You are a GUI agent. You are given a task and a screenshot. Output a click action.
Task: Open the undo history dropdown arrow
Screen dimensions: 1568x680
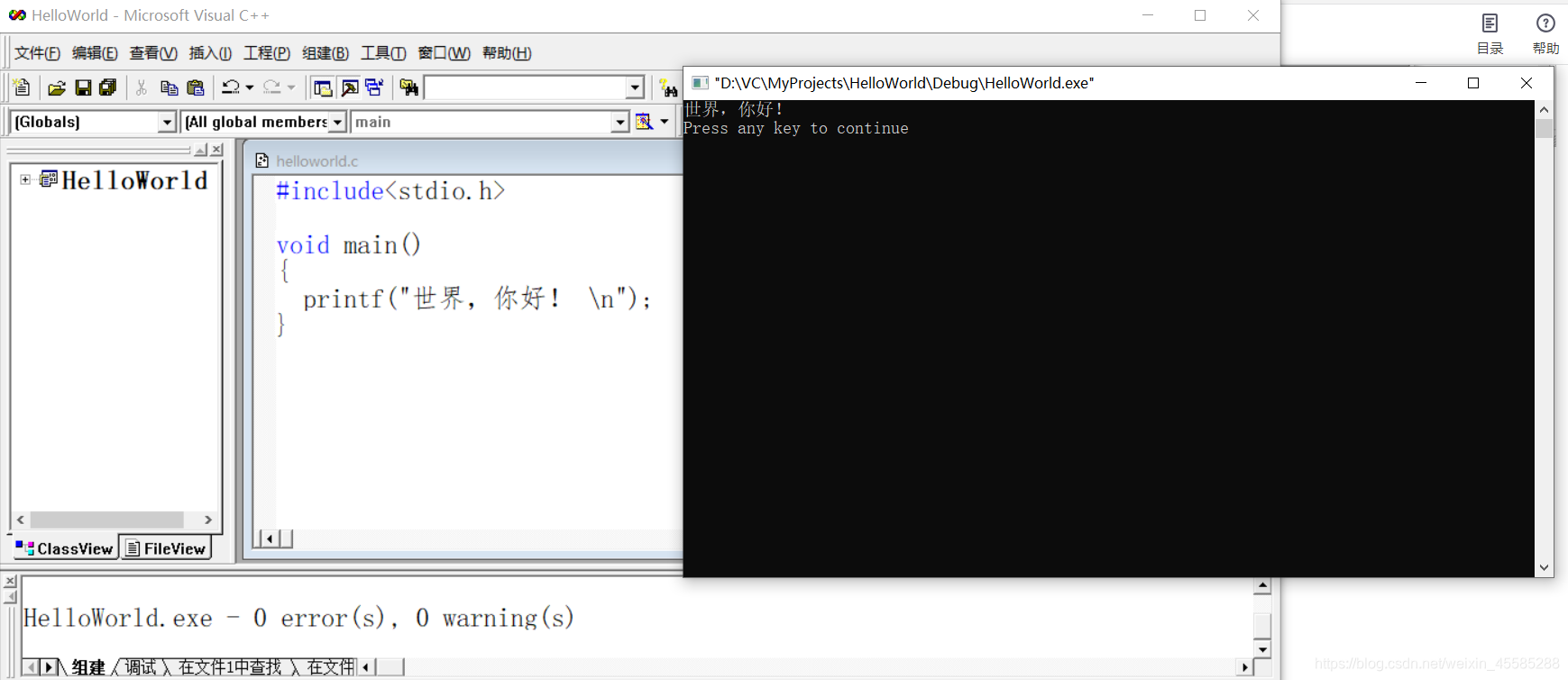250,87
